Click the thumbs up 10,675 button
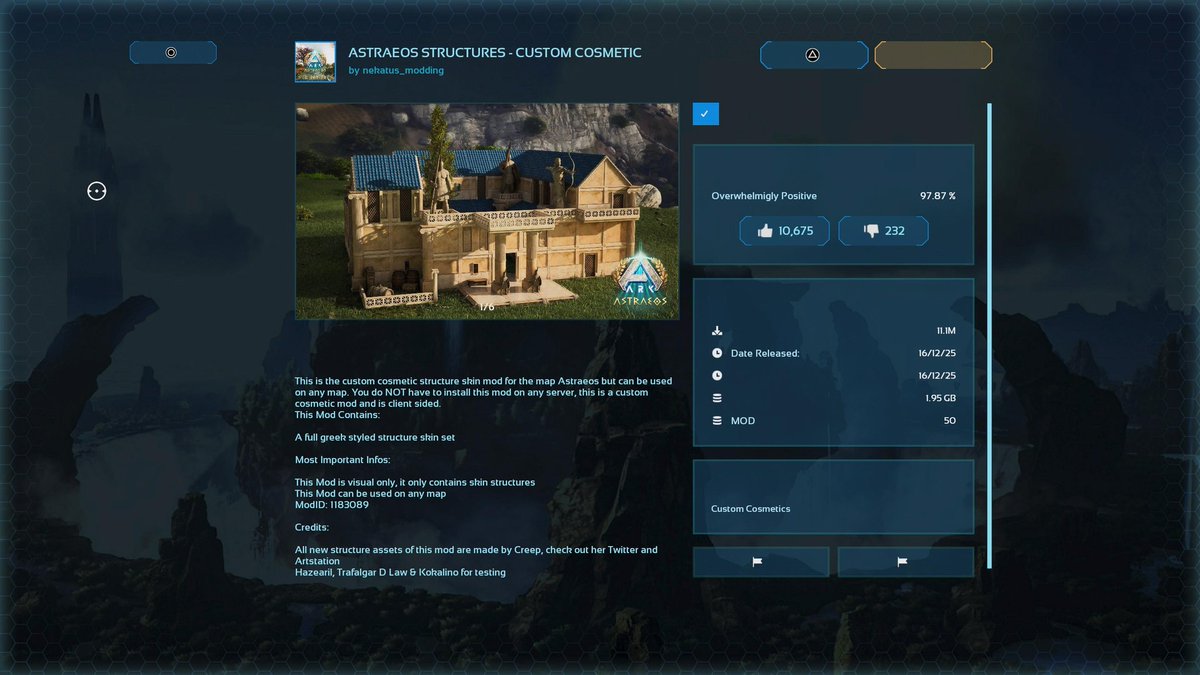This screenshot has height=675, width=1200. click(x=785, y=231)
